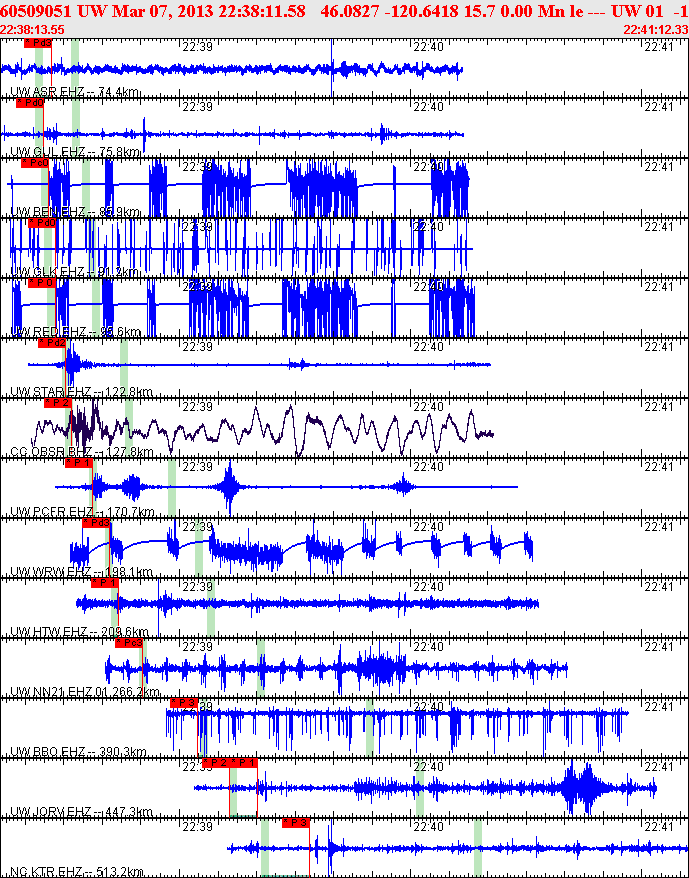
Task: Click the 22:39 time label on PCFR trace
Action: click(198, 466)
